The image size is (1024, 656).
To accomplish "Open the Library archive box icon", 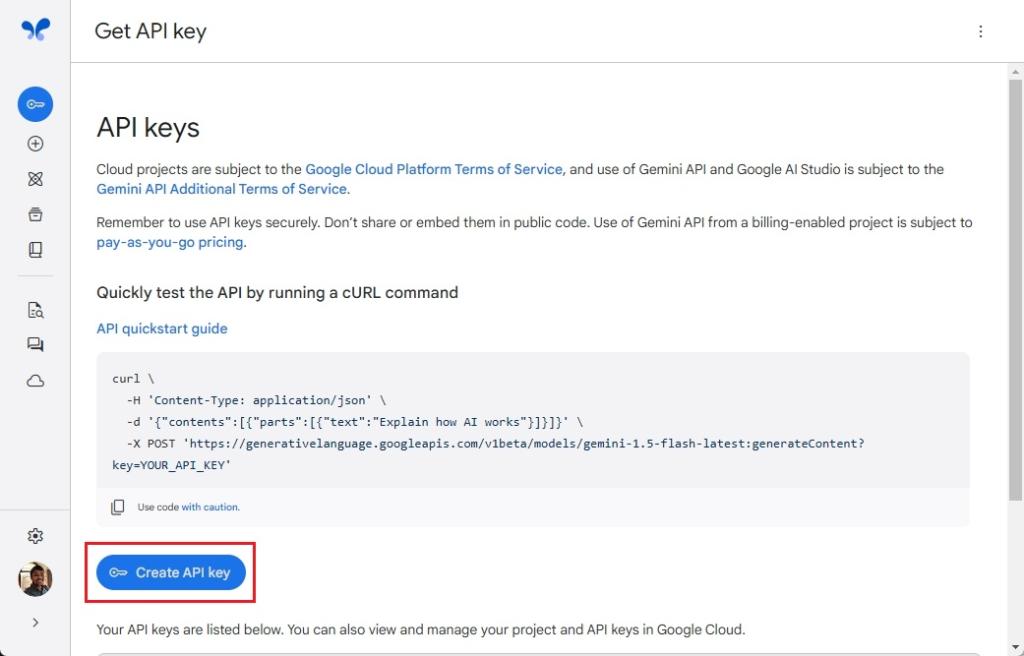I will pos(35,214).
